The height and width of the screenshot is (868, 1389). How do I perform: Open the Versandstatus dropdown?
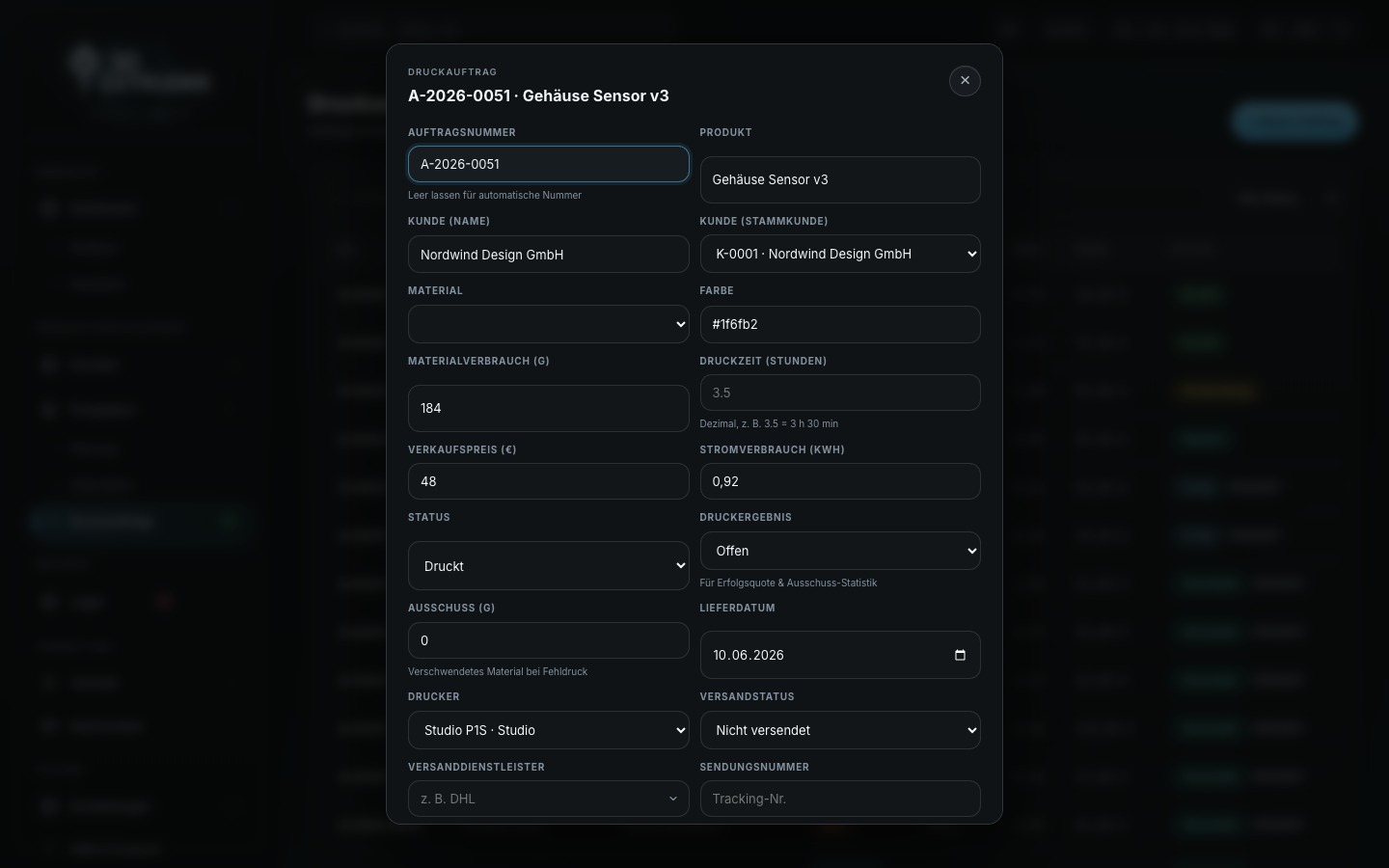[x=840, y=730]
